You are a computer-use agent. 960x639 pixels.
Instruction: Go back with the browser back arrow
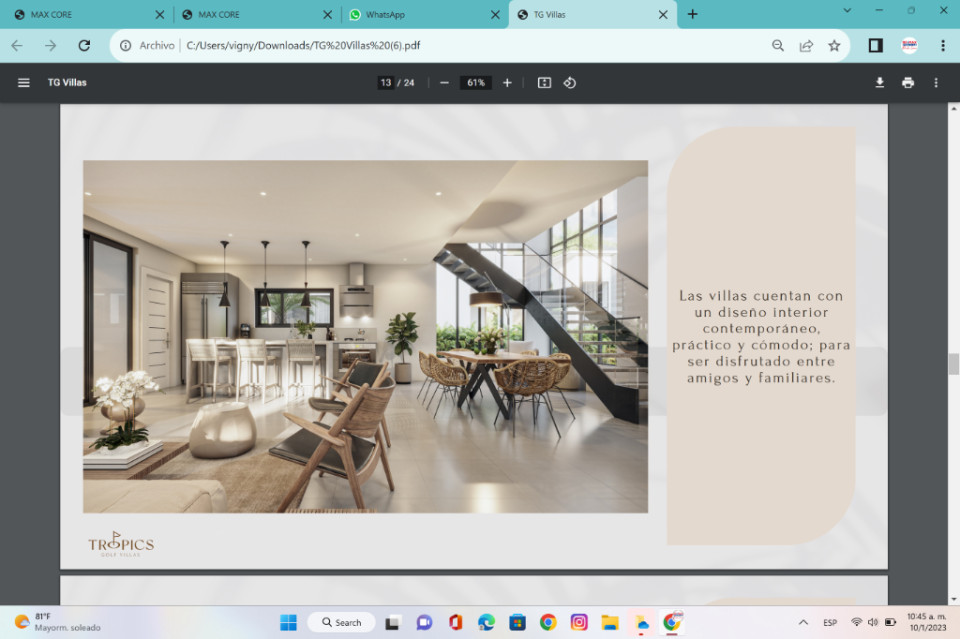(17, 45)
